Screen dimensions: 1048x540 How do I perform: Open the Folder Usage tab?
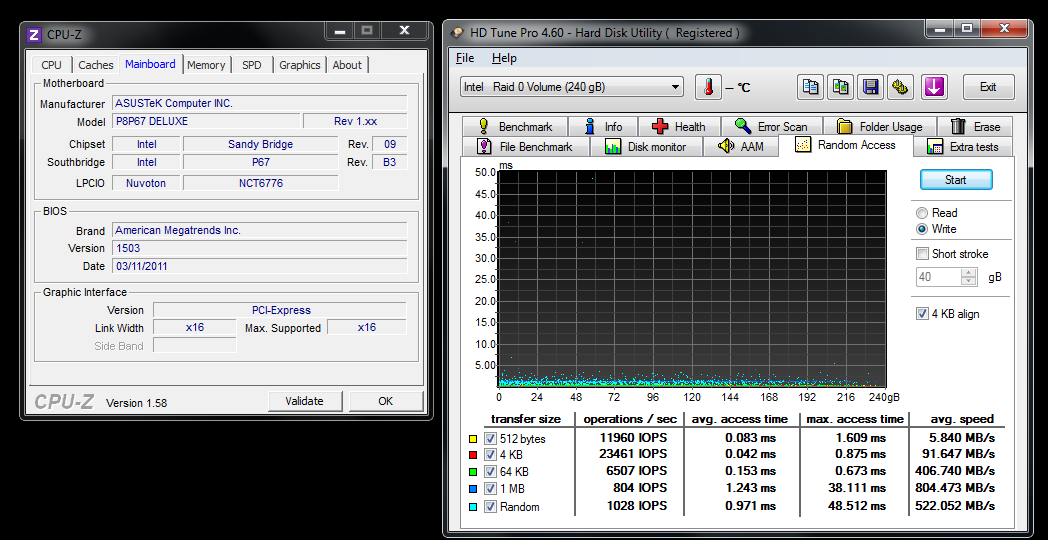879,126
